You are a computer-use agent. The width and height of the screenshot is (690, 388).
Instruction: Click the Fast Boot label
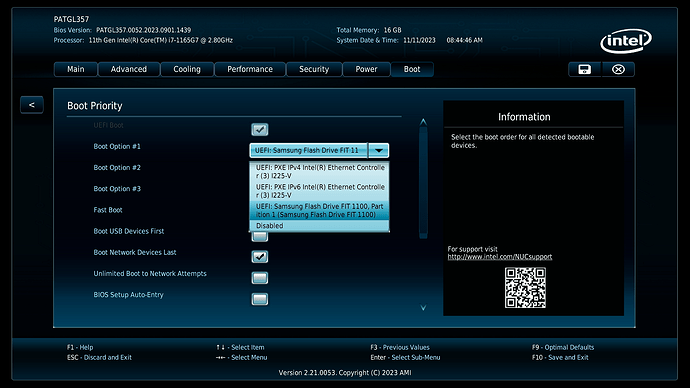point(108,210)
